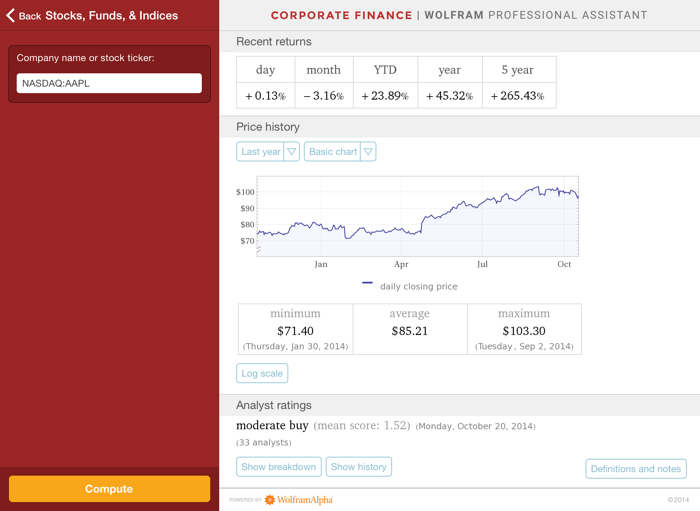Click the price history chart
Screen dimensions: 700x511
[x=417, y=216]
